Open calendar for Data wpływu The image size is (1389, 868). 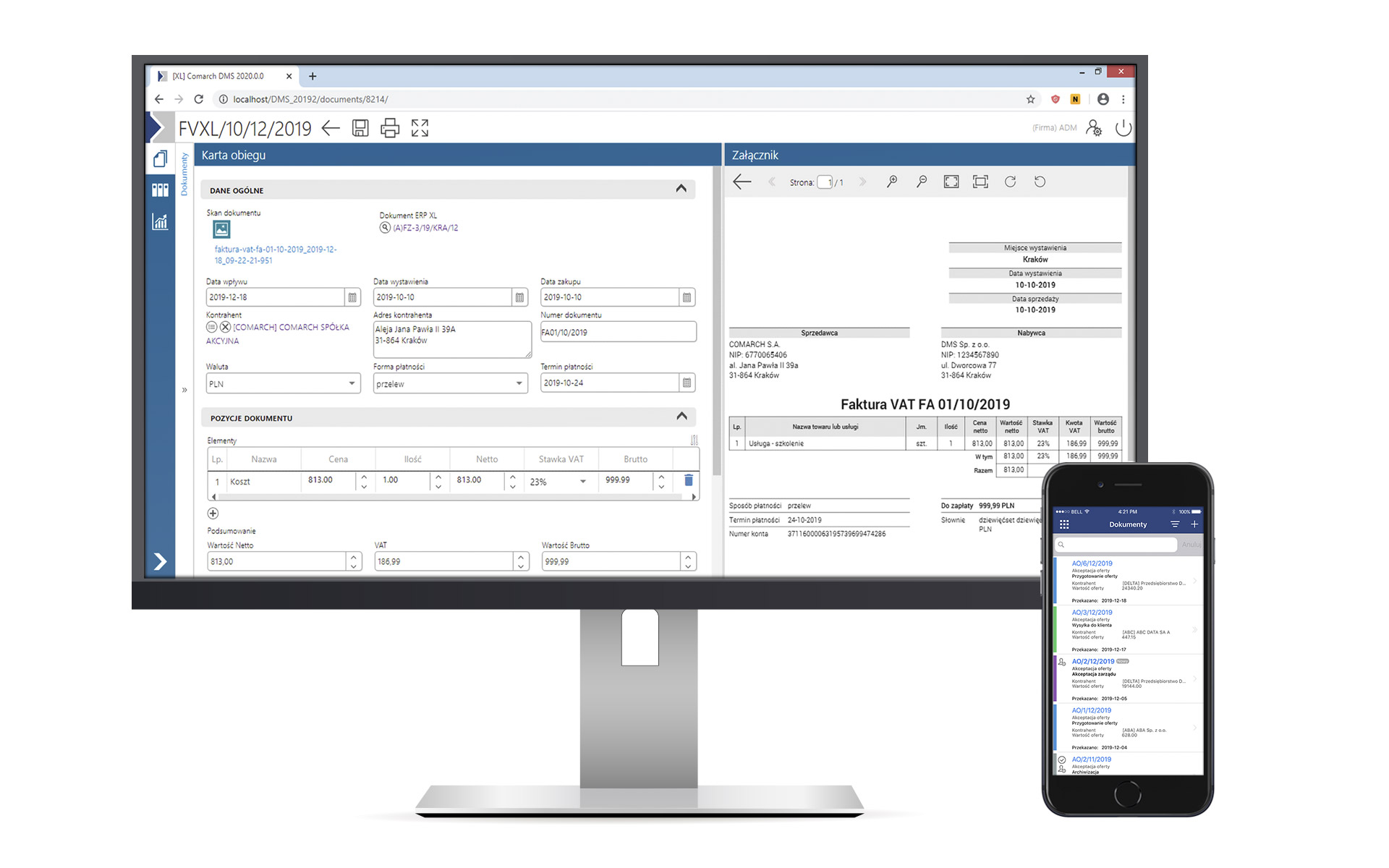click(x=352, y=297)
